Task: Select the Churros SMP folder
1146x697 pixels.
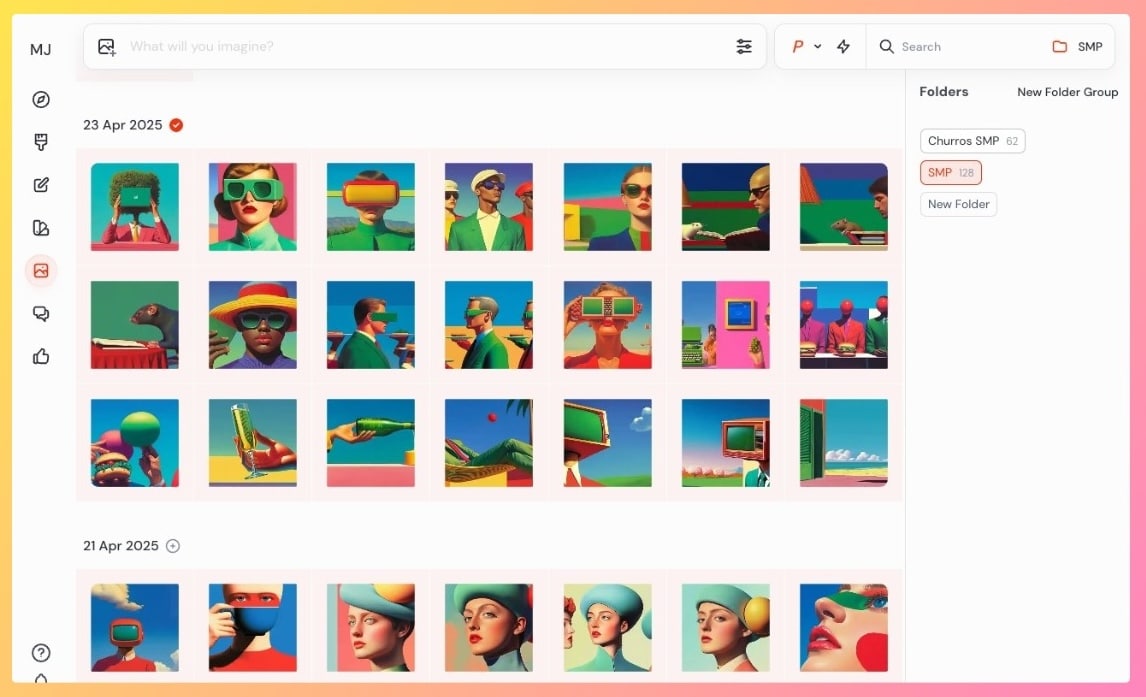Action: pyautogui.click(x=972, y=141)
